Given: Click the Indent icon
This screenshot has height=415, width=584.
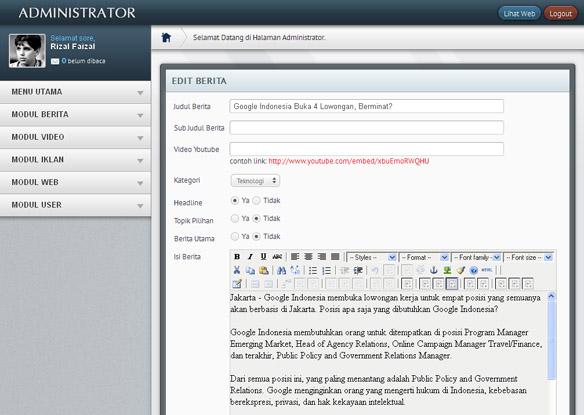Looking at the screenshot, I should [358, 270].
